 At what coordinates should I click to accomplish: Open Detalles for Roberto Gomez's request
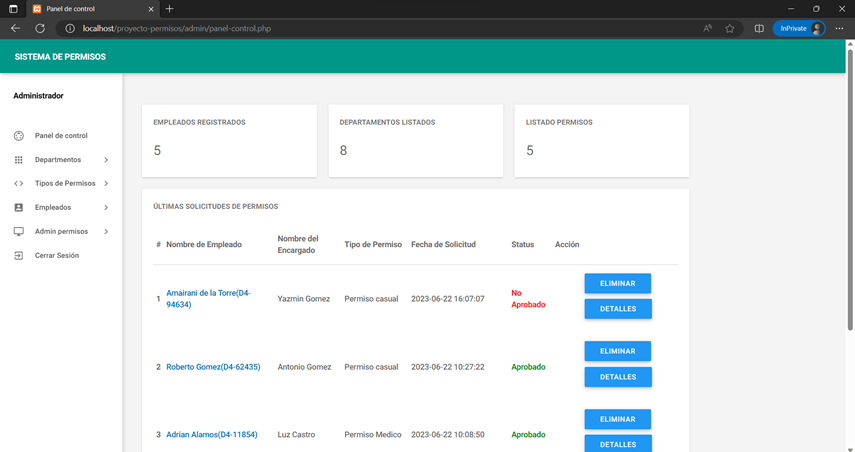click(x=617, y=377)
